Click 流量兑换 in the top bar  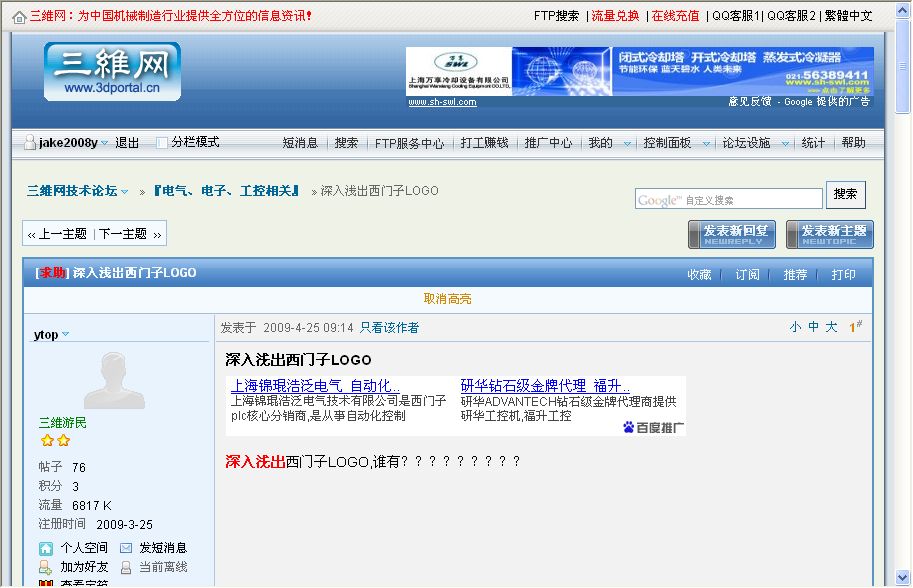coord(615,16)
